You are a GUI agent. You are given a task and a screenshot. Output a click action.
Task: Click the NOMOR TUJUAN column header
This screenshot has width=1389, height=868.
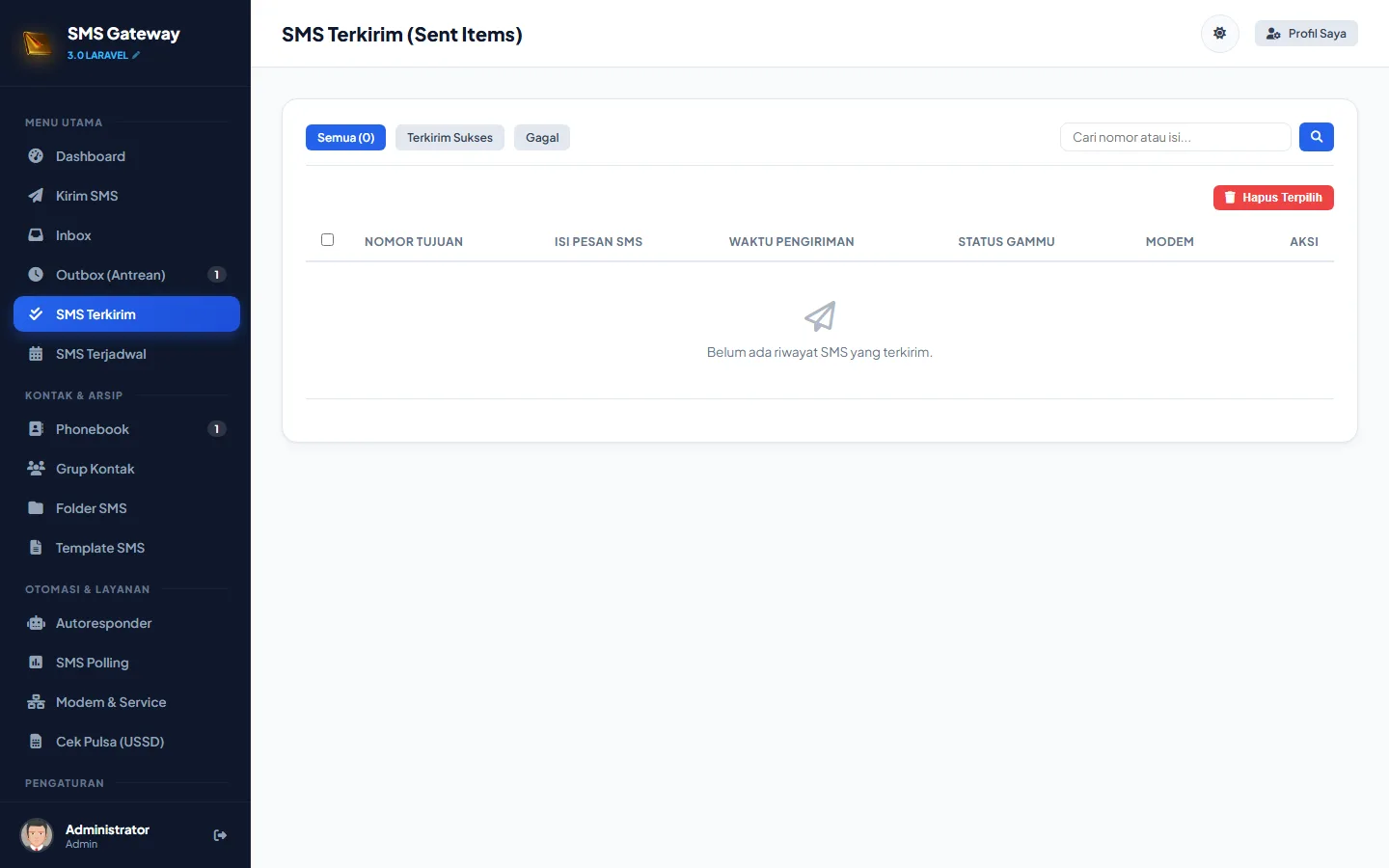414,242
